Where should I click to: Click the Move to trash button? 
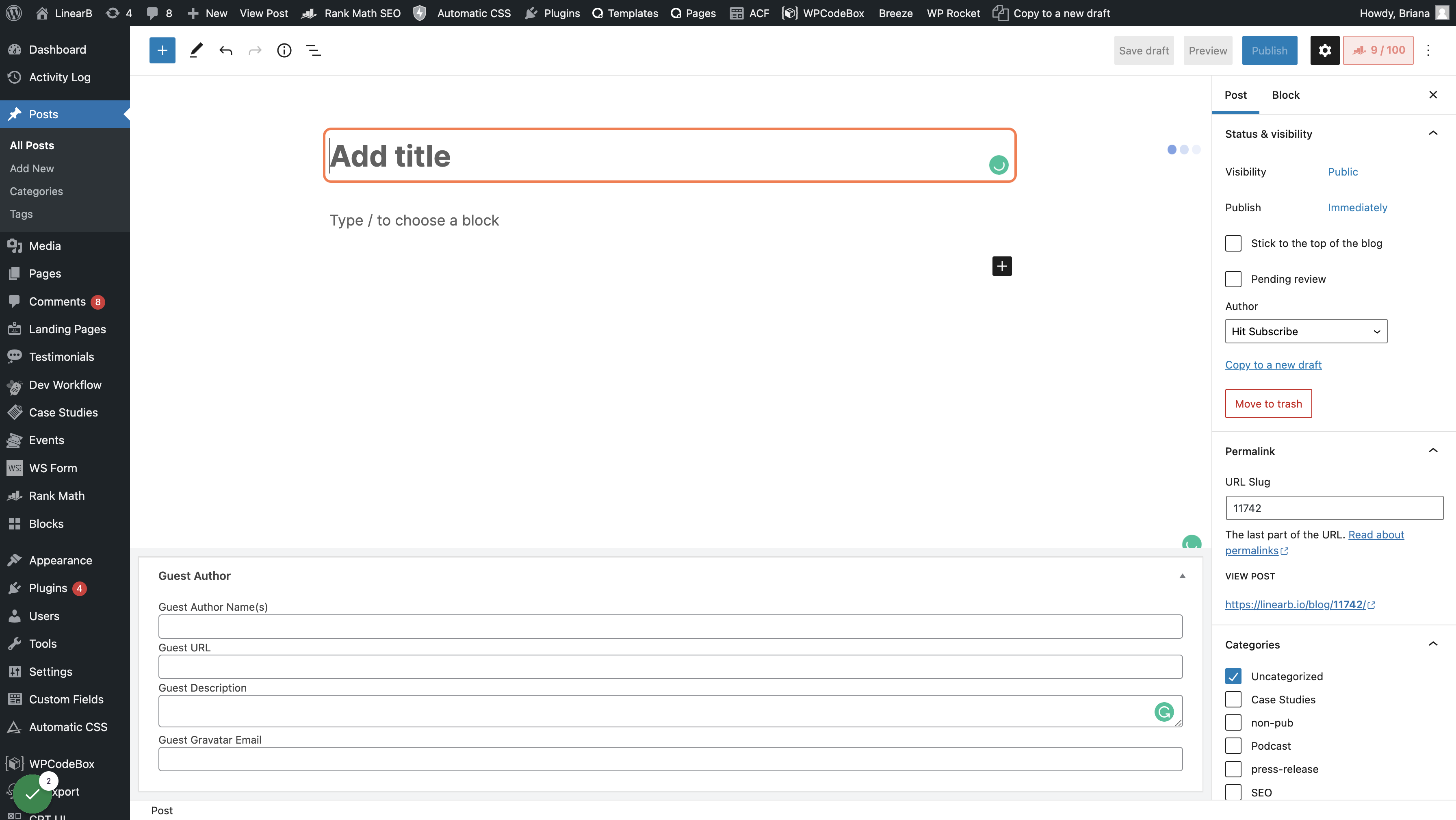[1268, 404]
